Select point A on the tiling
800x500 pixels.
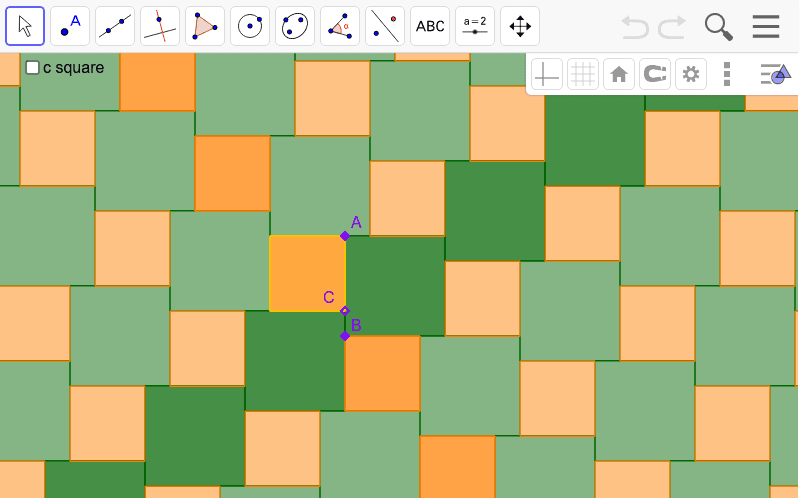(x=345, y=236)
